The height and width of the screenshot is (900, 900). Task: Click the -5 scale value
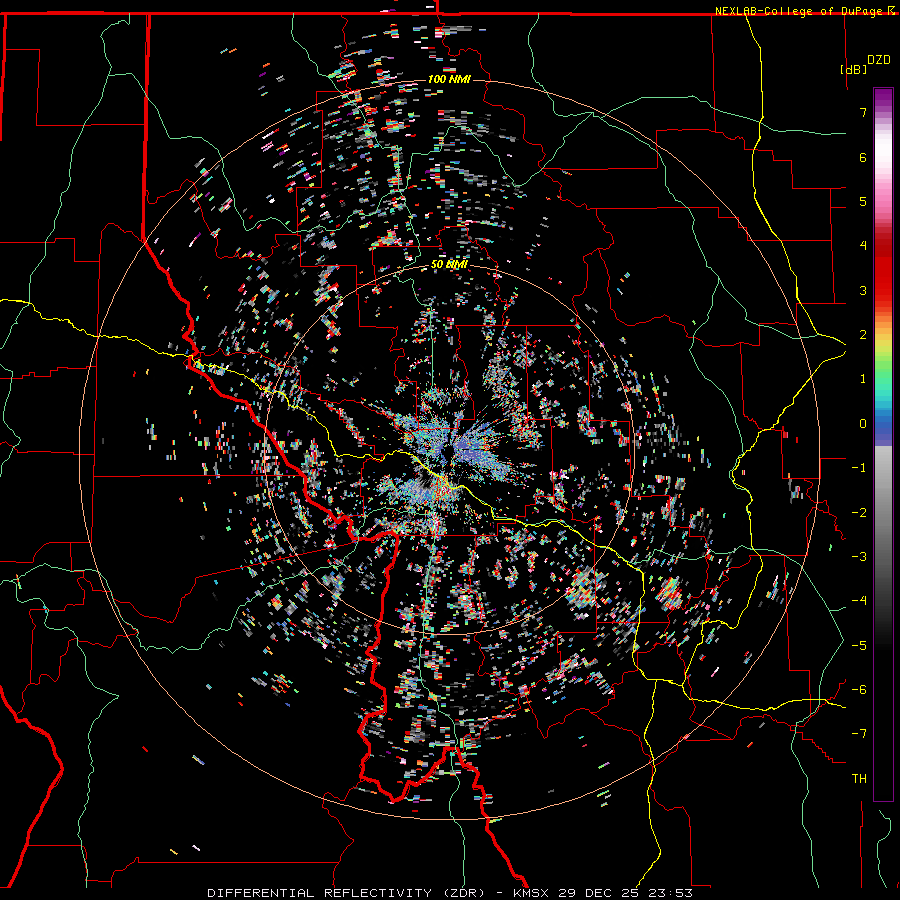[859, 646]
